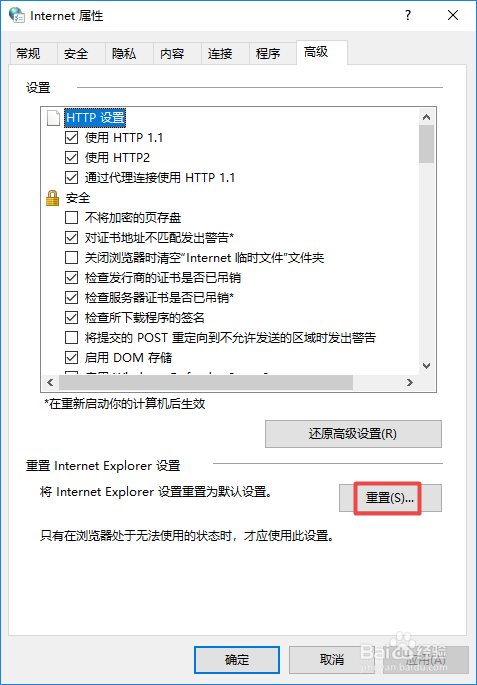Toggle 启用 DOM 存储 checkbox
The height and width of the screenshot is (685, 477).
pos(71,358)
